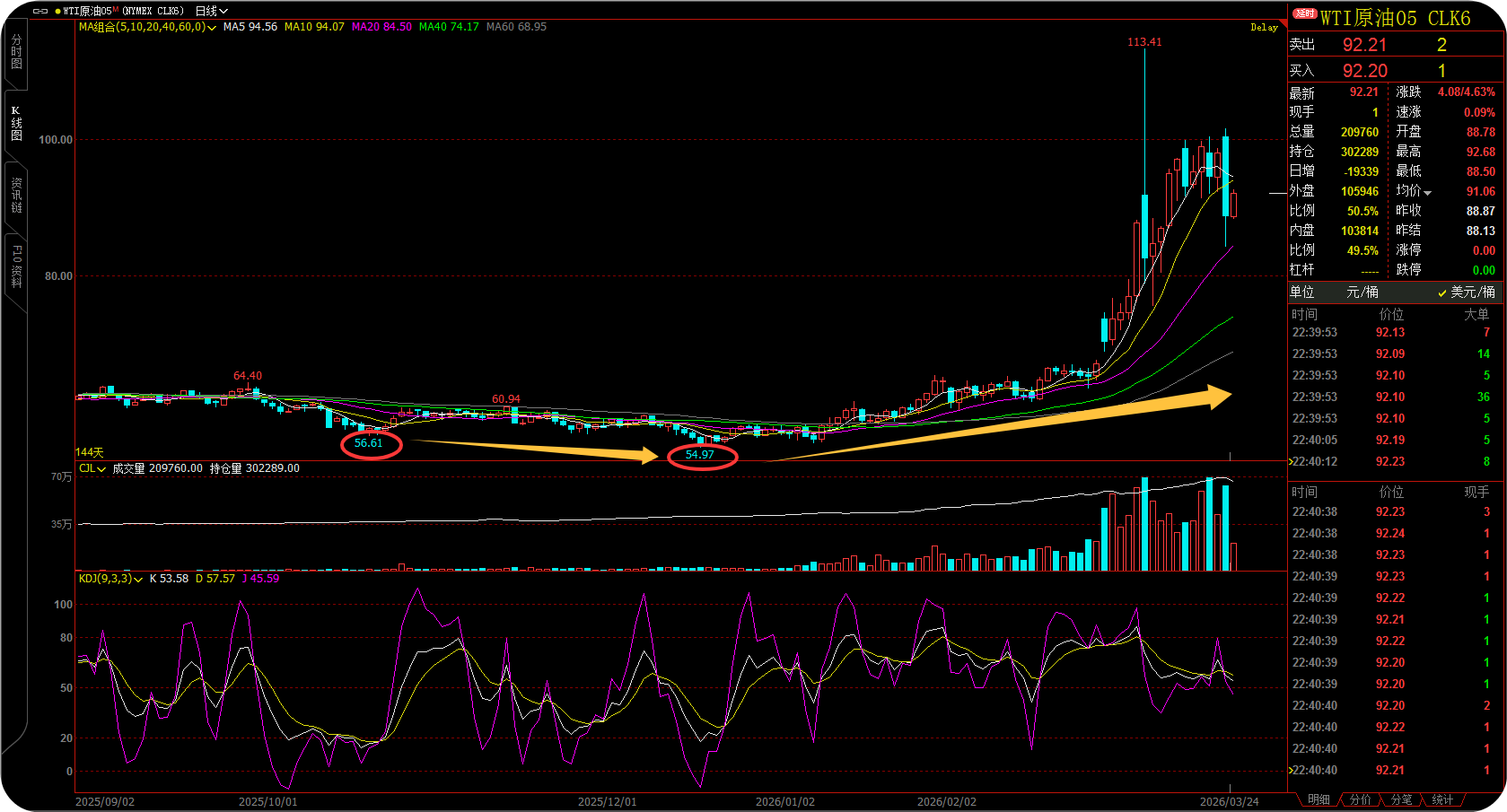This screenshot has height=812, width=1507.
Task: Click the large orange upward trend arrow head
Action: pos(1218,396)
